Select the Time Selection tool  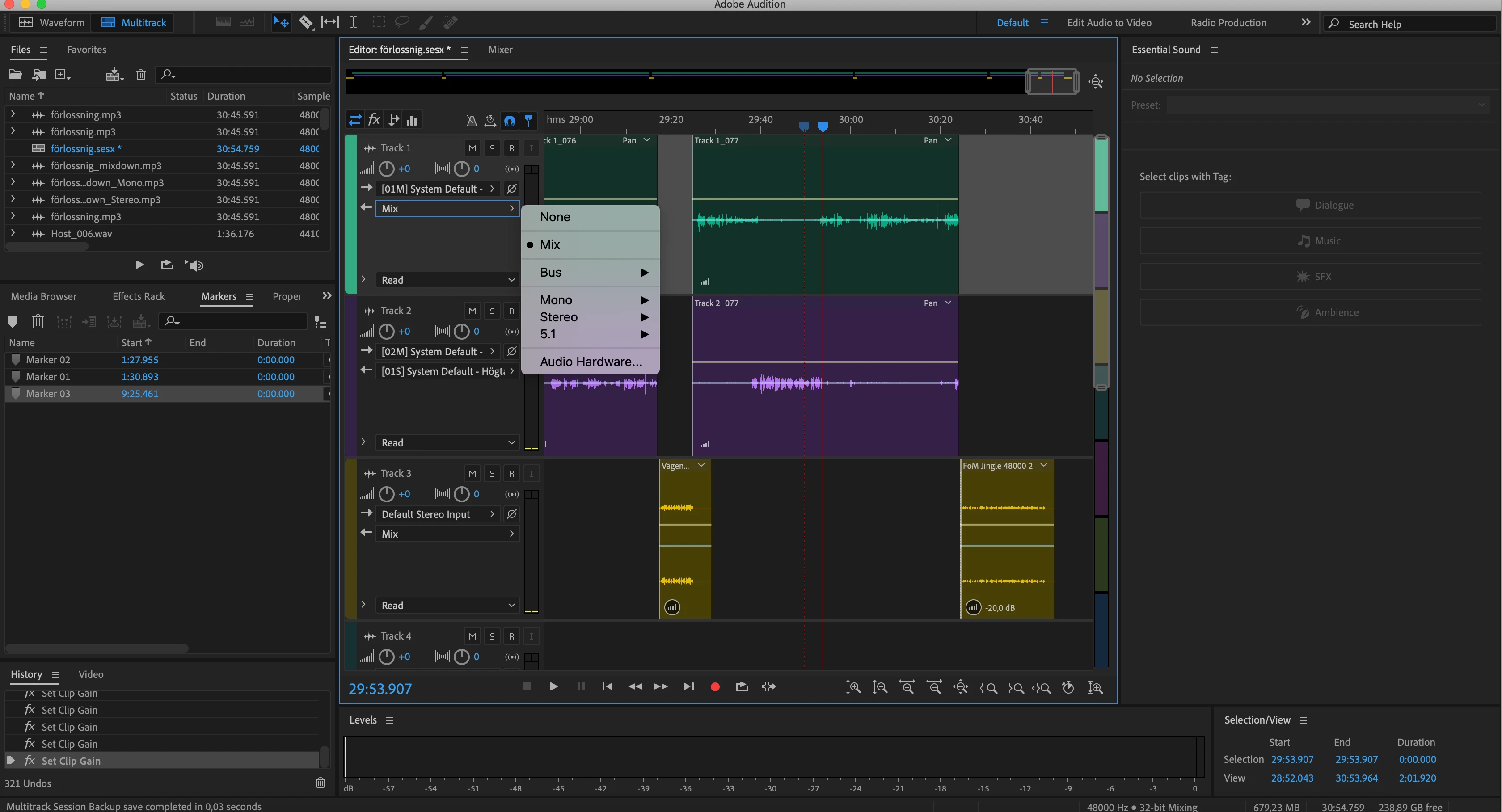353,22
